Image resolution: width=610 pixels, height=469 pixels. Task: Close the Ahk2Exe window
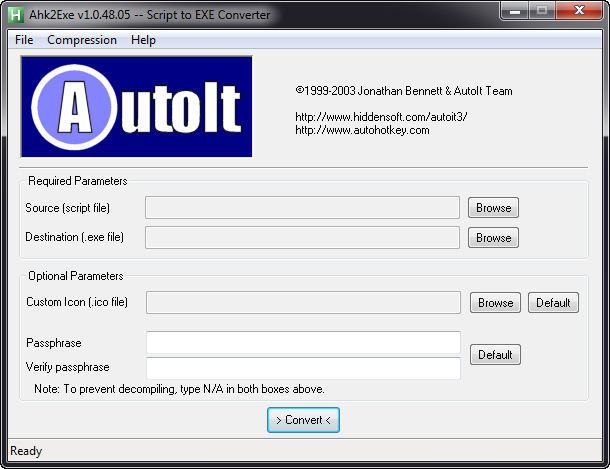(x=580, y=11)
